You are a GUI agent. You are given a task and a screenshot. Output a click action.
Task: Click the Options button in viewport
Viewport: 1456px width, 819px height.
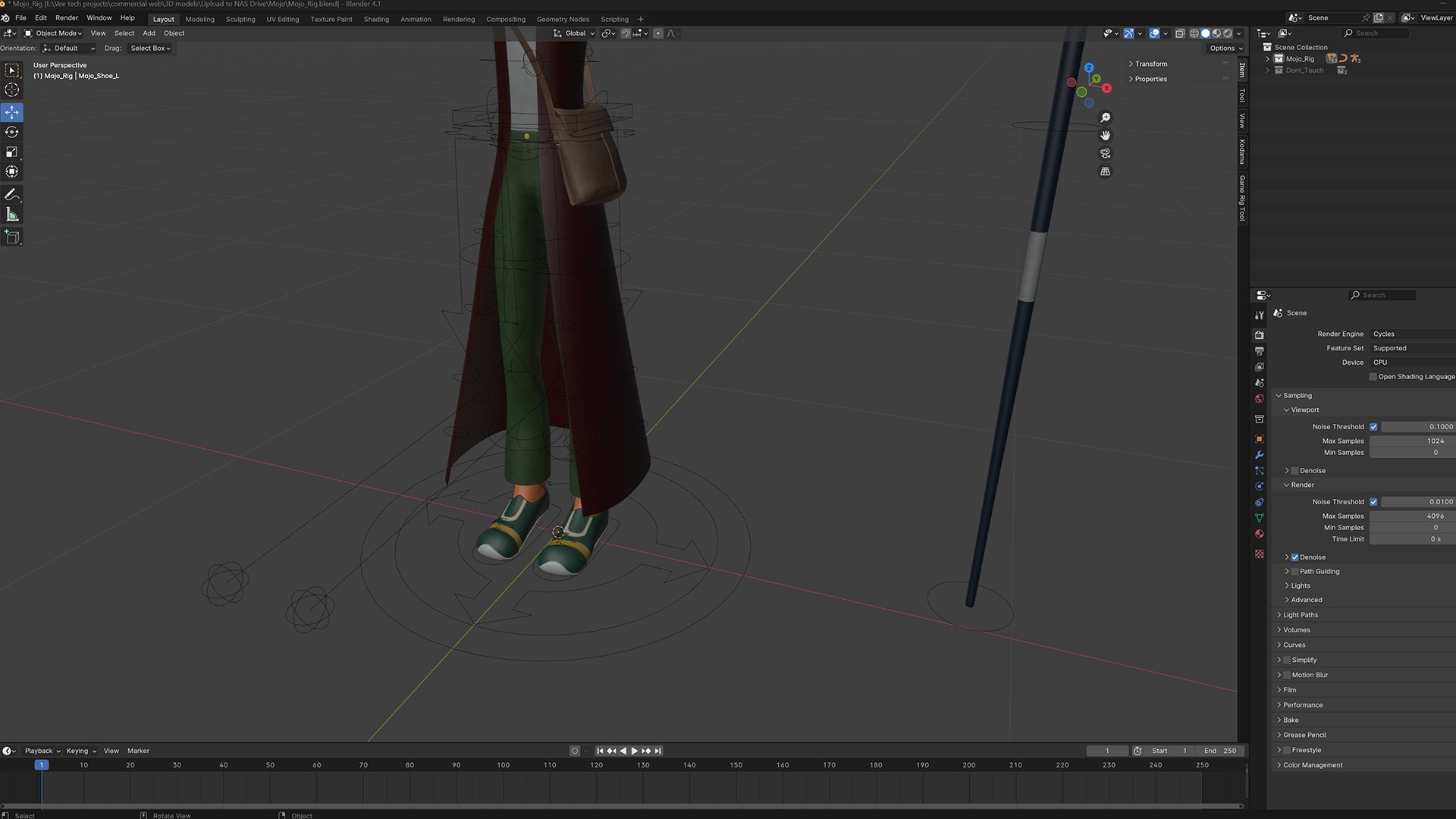pos(1225,49)
